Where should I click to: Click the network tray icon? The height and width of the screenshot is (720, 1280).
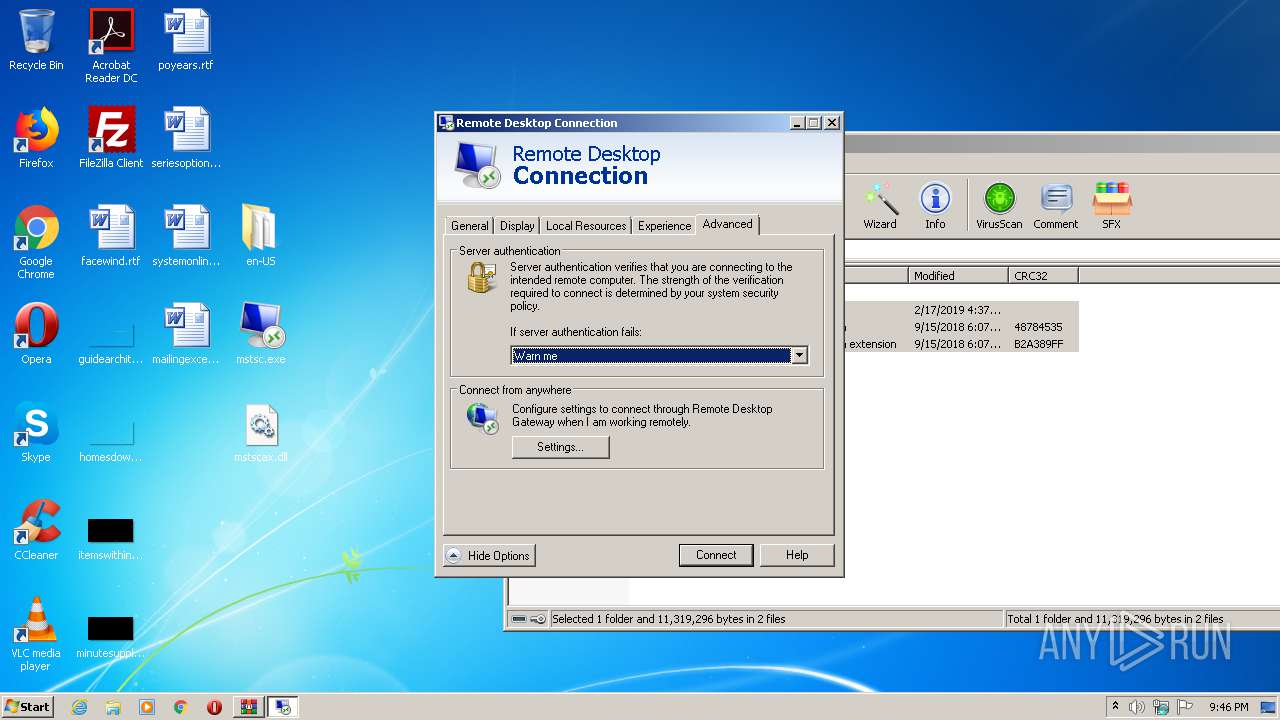pos(1161,707)
